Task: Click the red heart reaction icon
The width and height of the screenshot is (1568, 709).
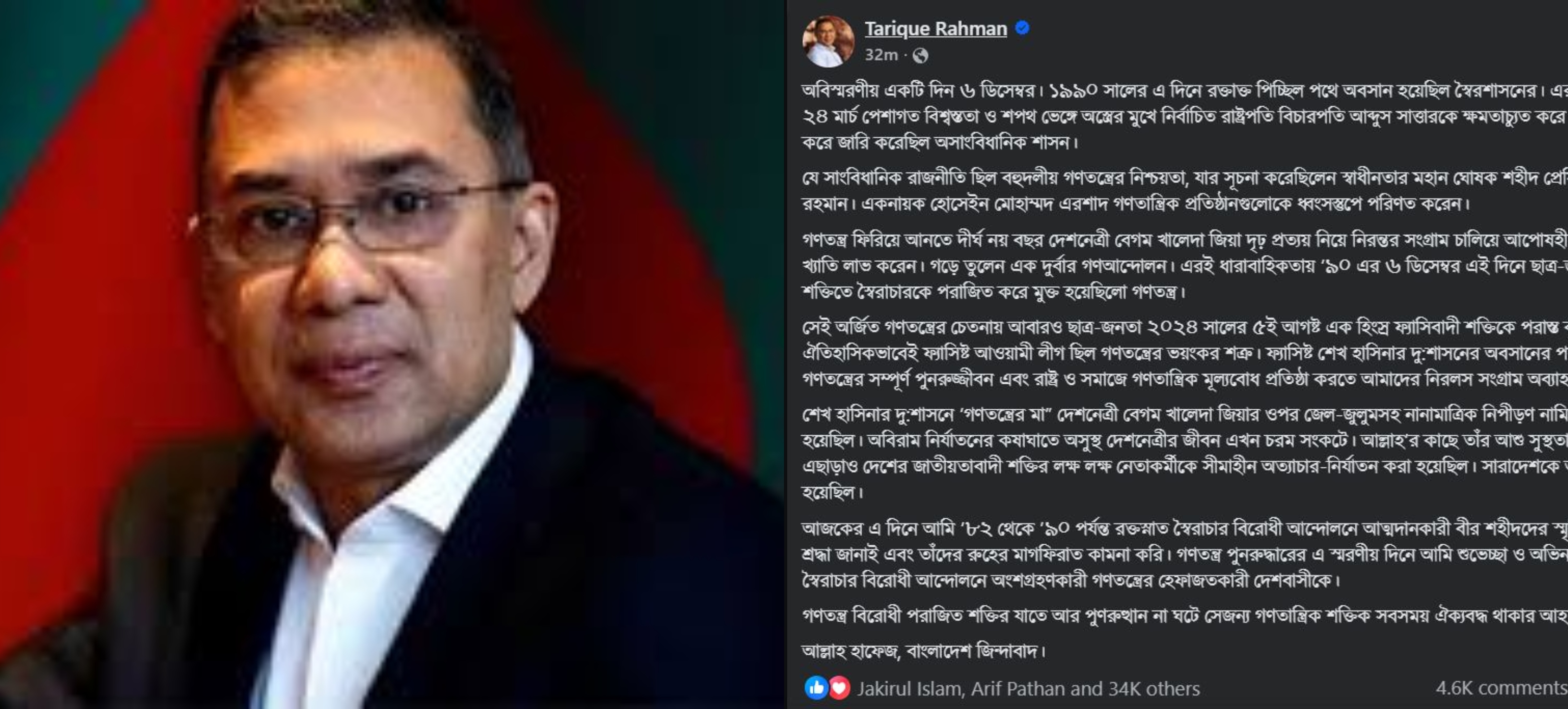Action: 839,688
